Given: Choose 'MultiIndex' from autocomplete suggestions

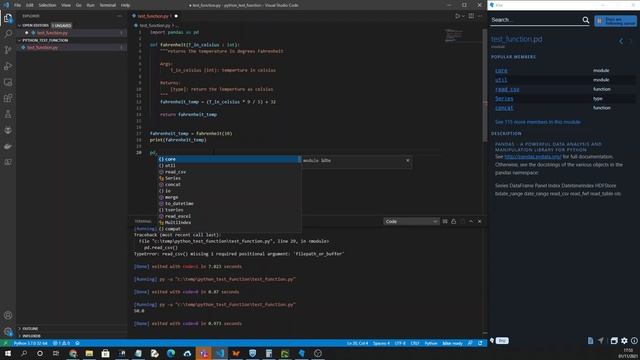Looking at the screenshot, I should tap(229, 222).
